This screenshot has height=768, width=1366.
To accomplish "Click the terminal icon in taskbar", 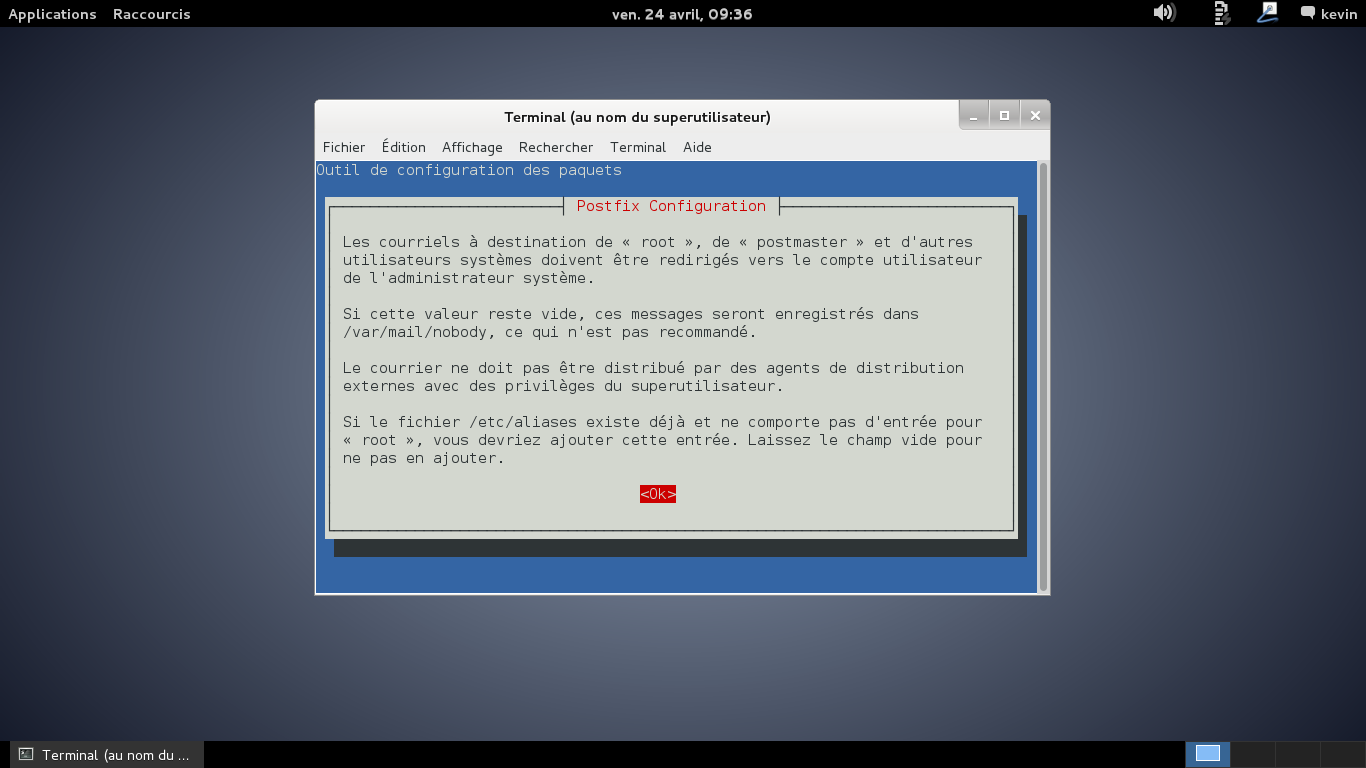I will [x=26, y=755].
